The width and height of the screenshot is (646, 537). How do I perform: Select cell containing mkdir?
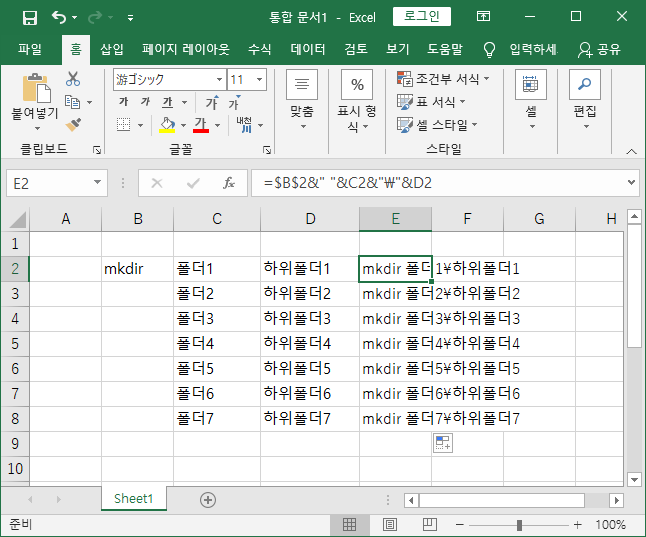[137, 269]
